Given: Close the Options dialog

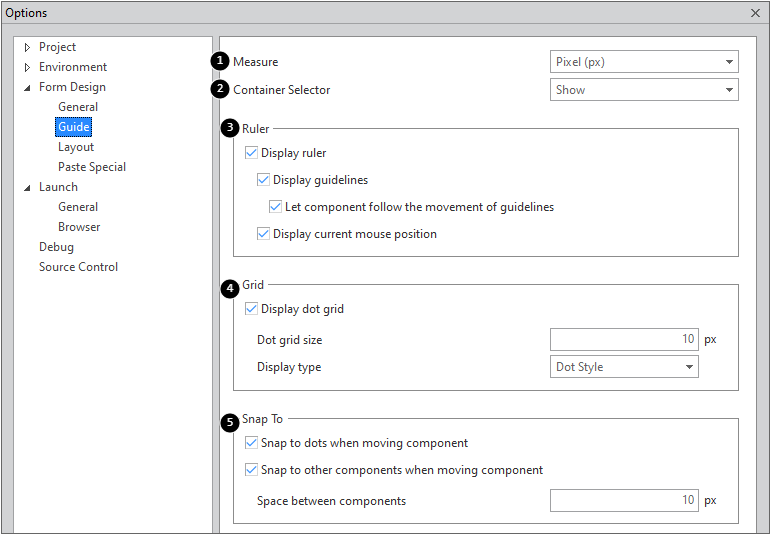Looking at the screenshot, I should pos(755,13).
